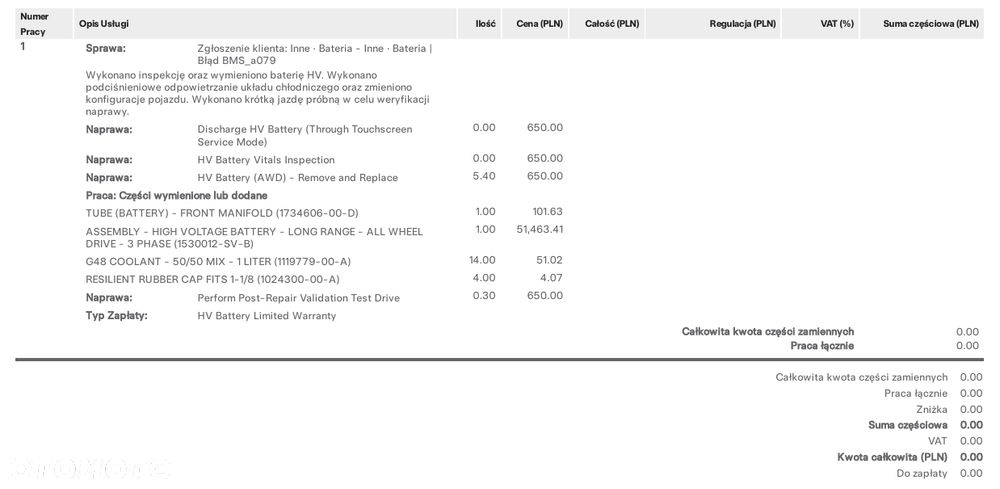The width and height of the screenshot is (1000, 489).
Task: Click the price 101.63 value
Action: 548,211
